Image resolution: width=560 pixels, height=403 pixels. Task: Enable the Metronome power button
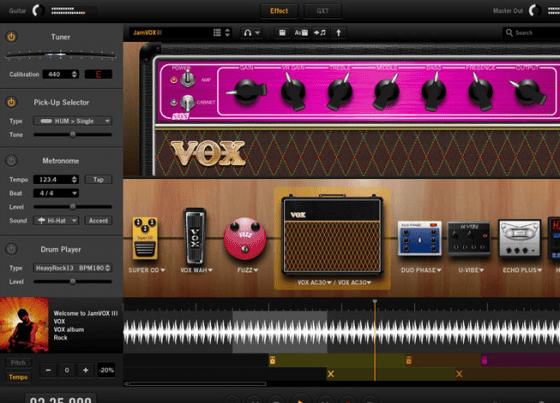click(11, 161)
